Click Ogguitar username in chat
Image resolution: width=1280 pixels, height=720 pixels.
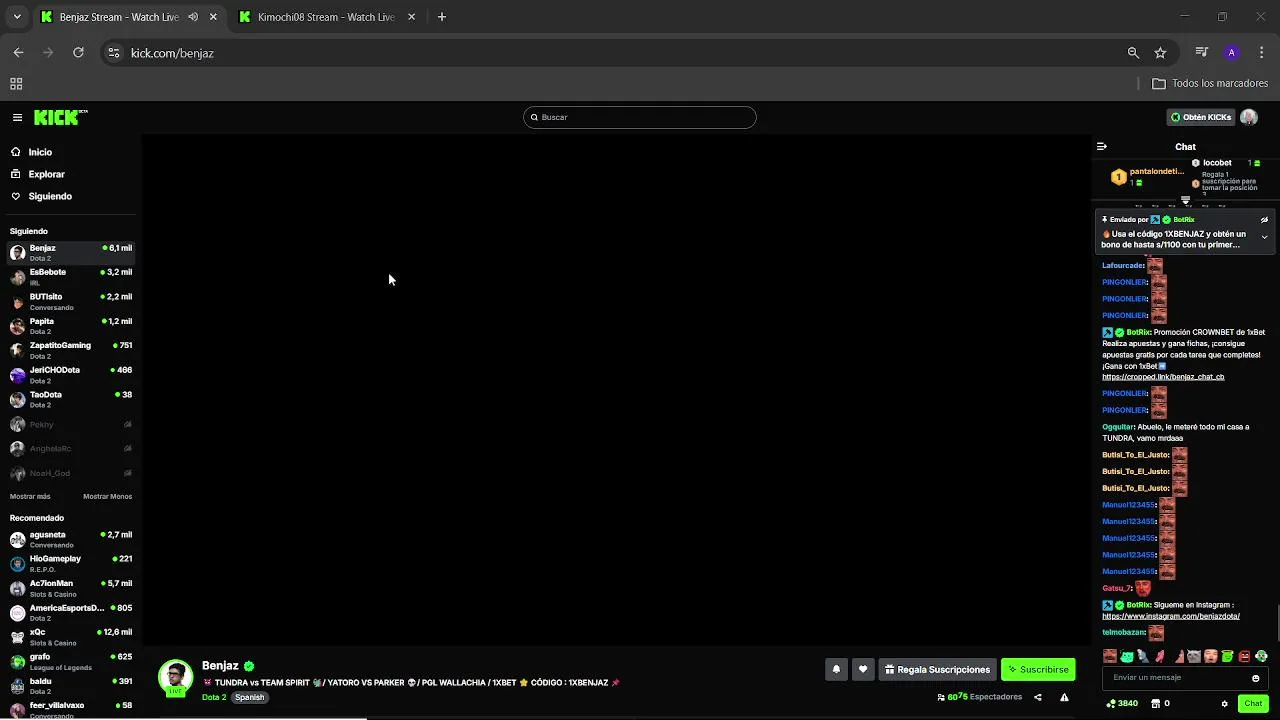[x=1118, y=427]
